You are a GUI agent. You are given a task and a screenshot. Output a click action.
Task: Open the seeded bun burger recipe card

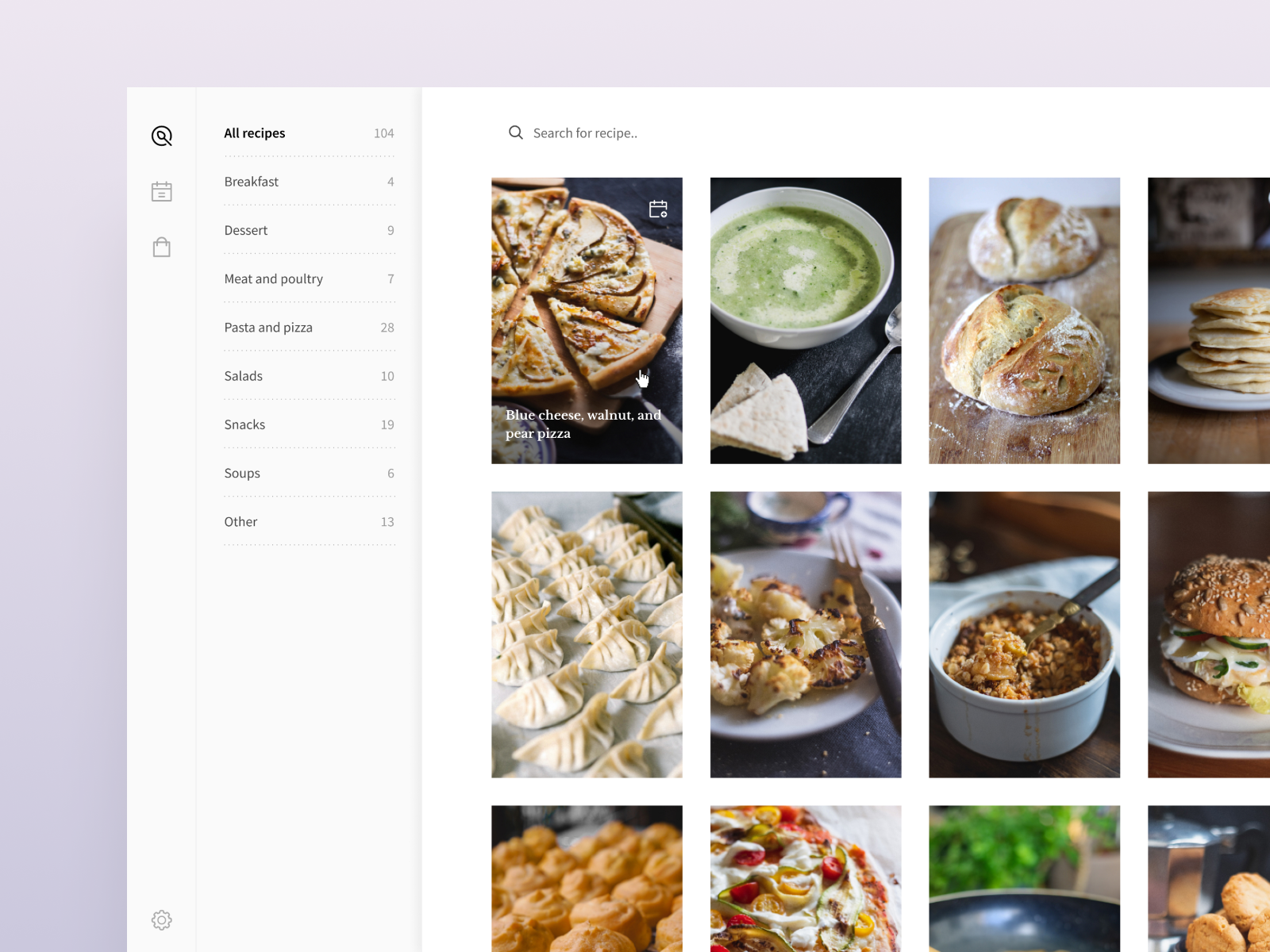pos(1209,635)
